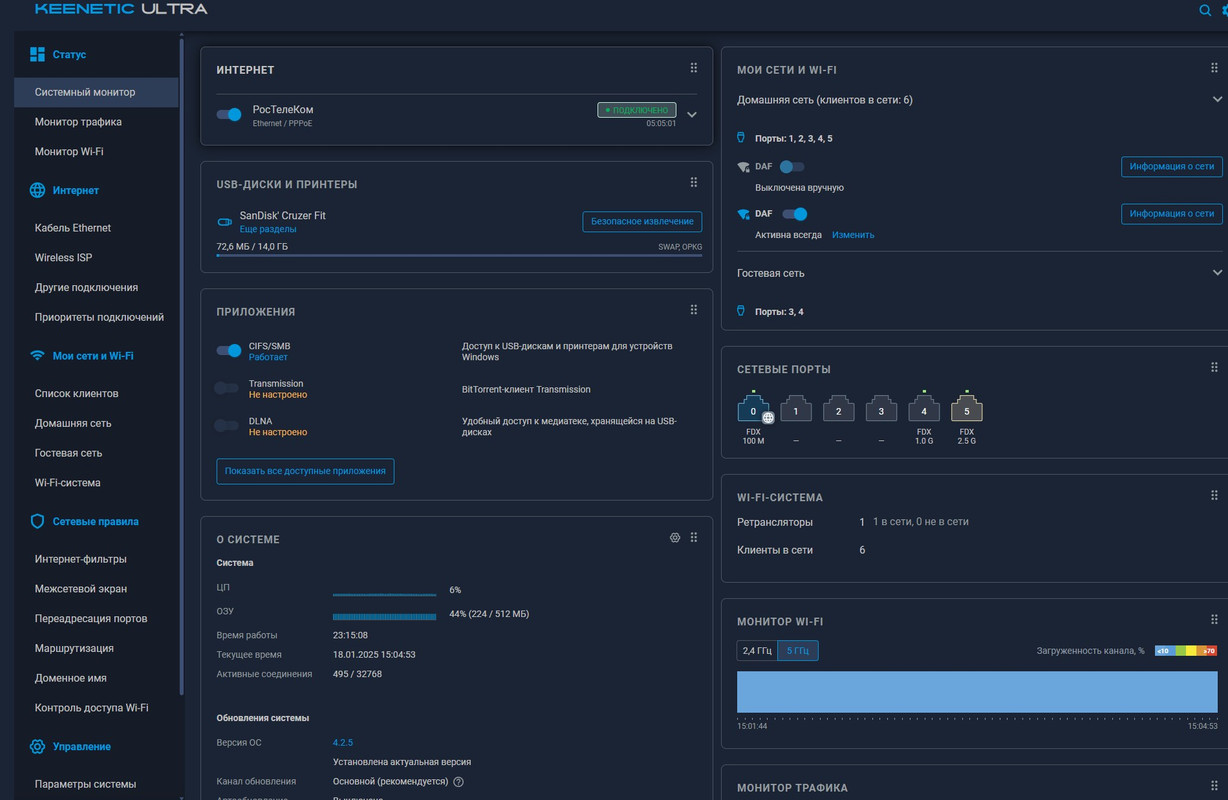The height and width of the screenshot is (800, 1228).
Task: Open settings gear in О системе card
Action: tap(675, 538)
